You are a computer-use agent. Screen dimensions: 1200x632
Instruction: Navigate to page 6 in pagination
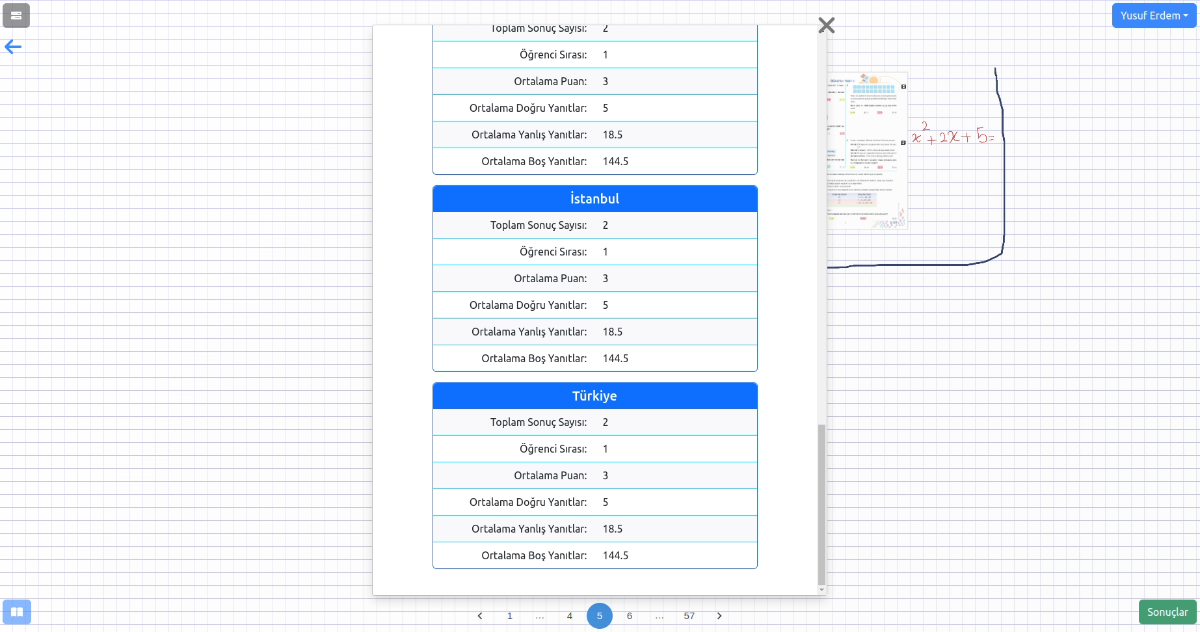629,616
